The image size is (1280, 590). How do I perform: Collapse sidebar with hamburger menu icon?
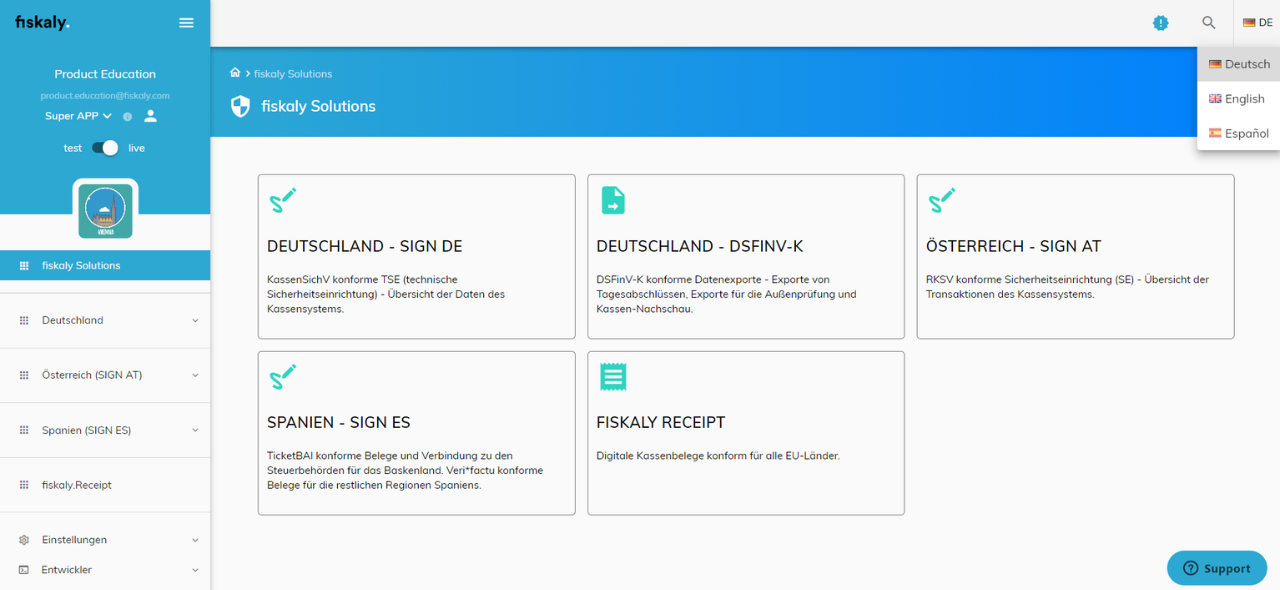pyautogui.click(x=186, y=22)
